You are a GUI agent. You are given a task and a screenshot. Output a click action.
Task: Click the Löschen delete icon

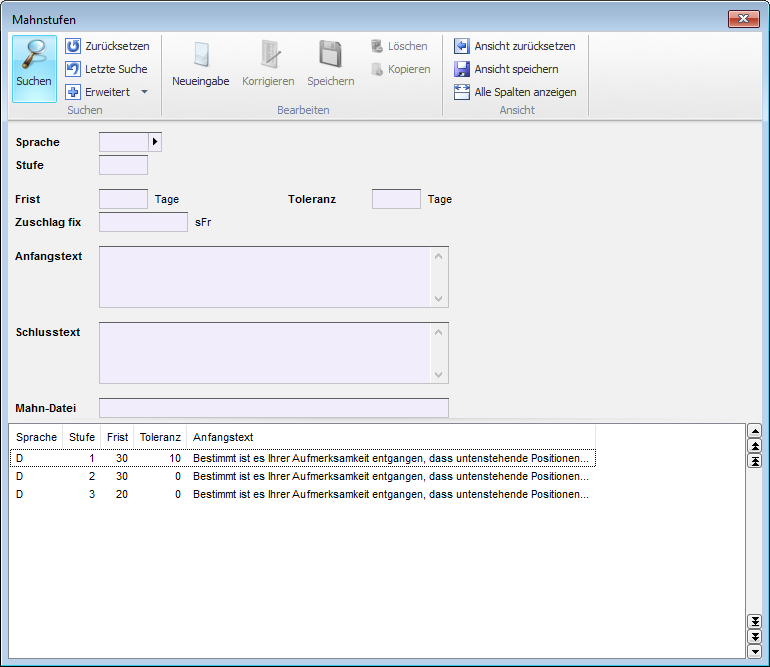pyautogui.click(x=377, y=46)
